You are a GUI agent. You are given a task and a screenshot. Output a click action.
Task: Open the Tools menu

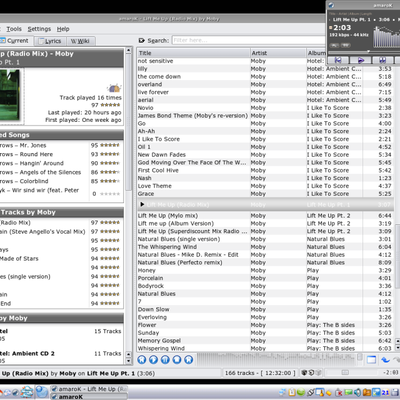click(14, 29)
